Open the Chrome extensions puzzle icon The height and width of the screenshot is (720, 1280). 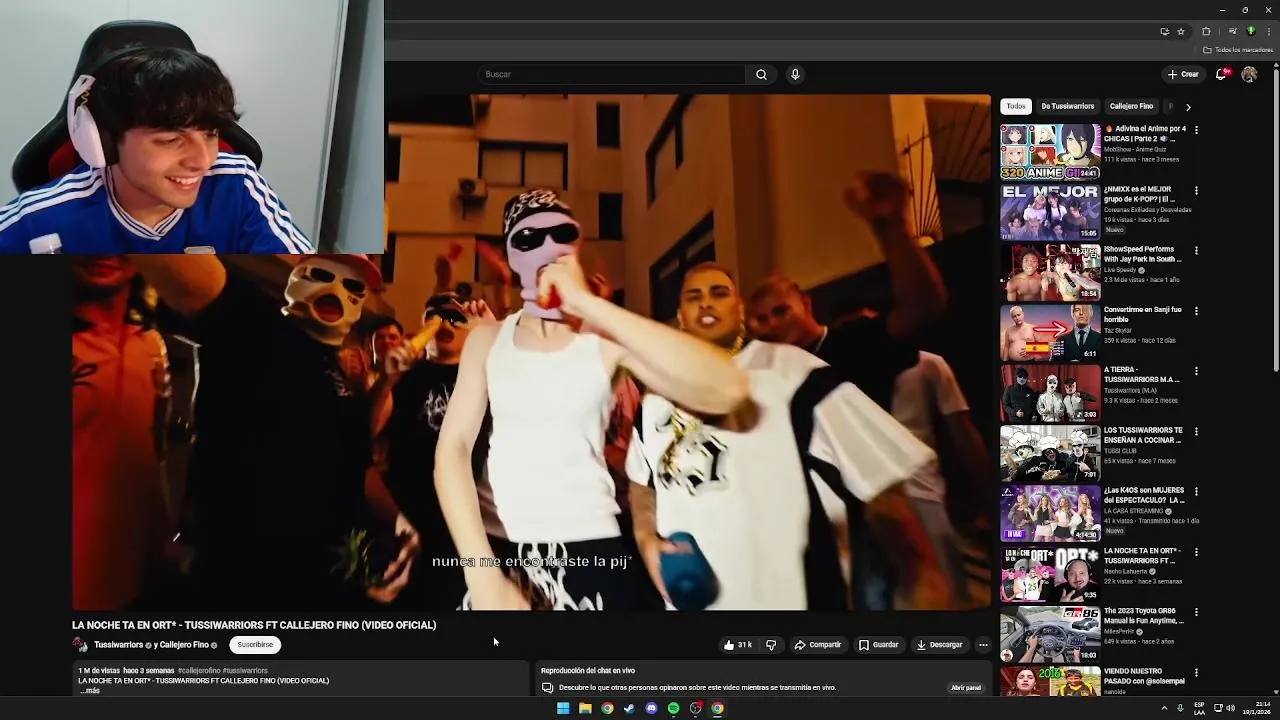click(x=1206, y=31)
